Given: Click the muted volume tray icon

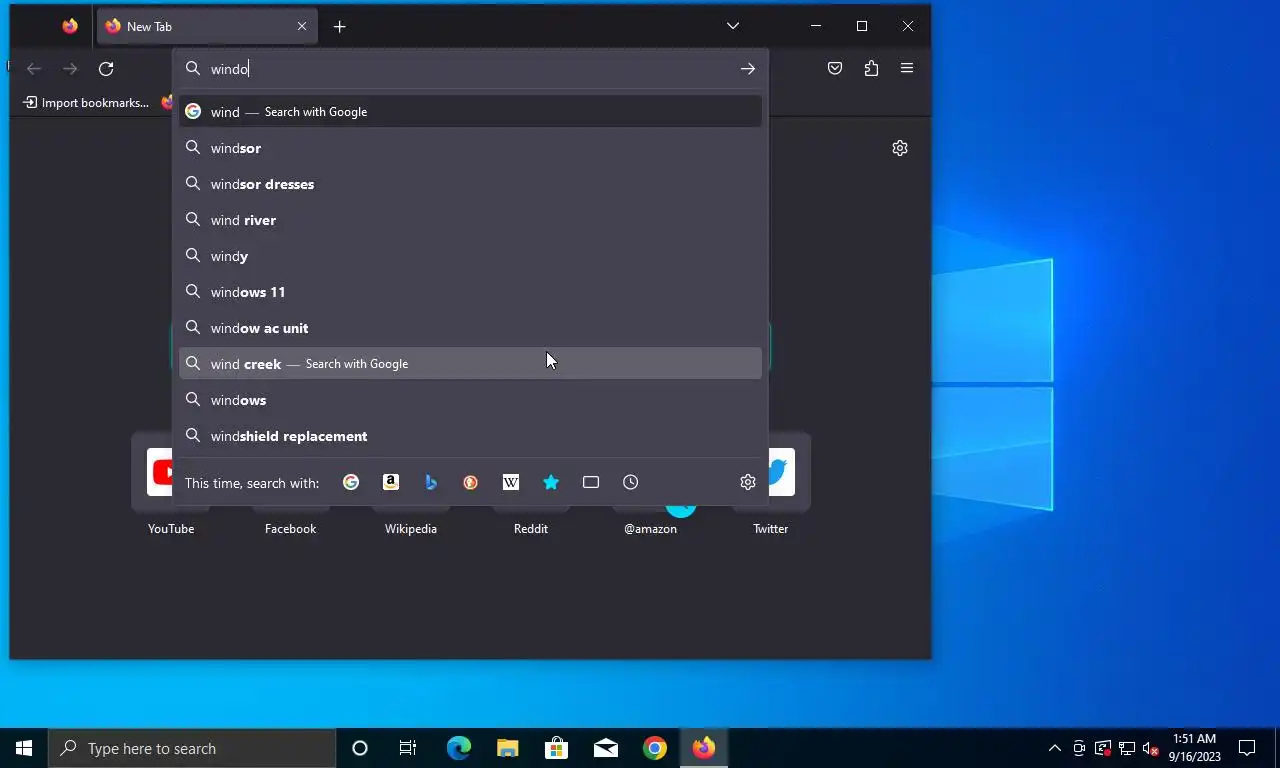Looking at the screenshot, I should (x=1151, y=748).
